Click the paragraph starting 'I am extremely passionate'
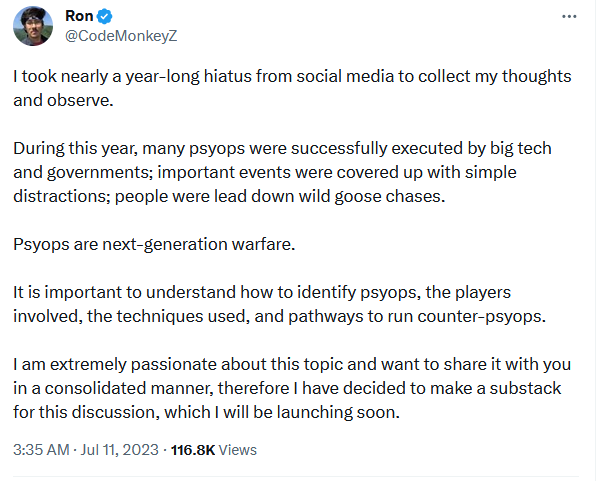 click(x=292, y=388)
